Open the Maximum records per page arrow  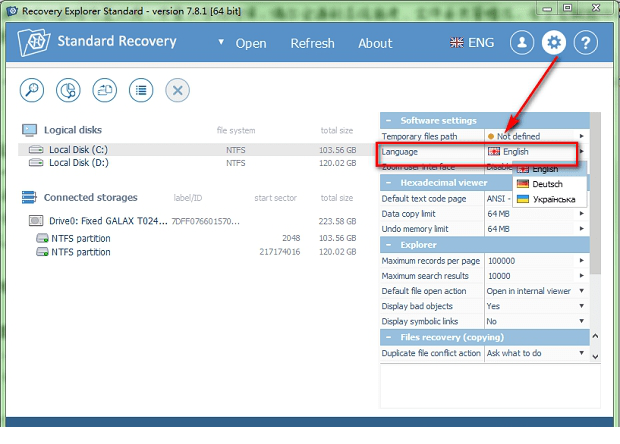(x=582, y=261)
